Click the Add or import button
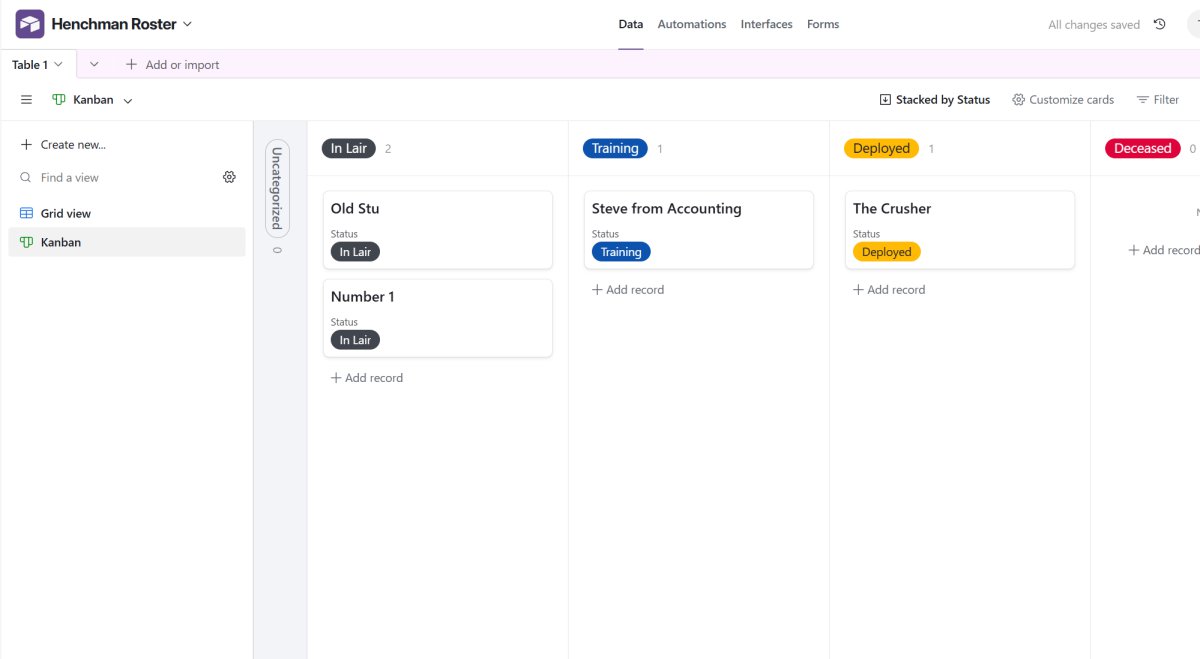Screen dimensions: 1200x659 pos(171,64)
